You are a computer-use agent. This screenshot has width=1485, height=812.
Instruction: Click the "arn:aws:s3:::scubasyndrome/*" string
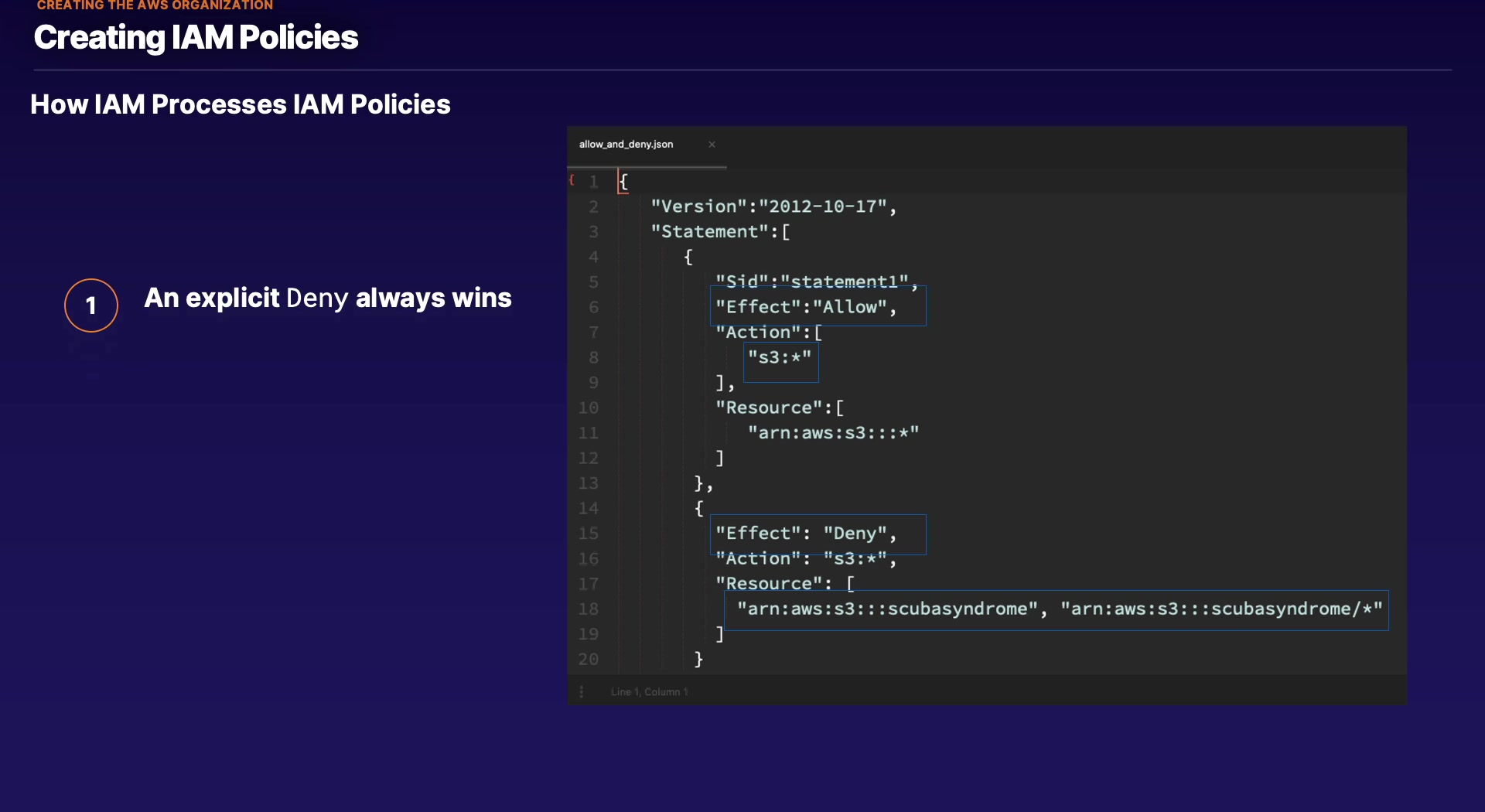click(x=1220, y=609)
